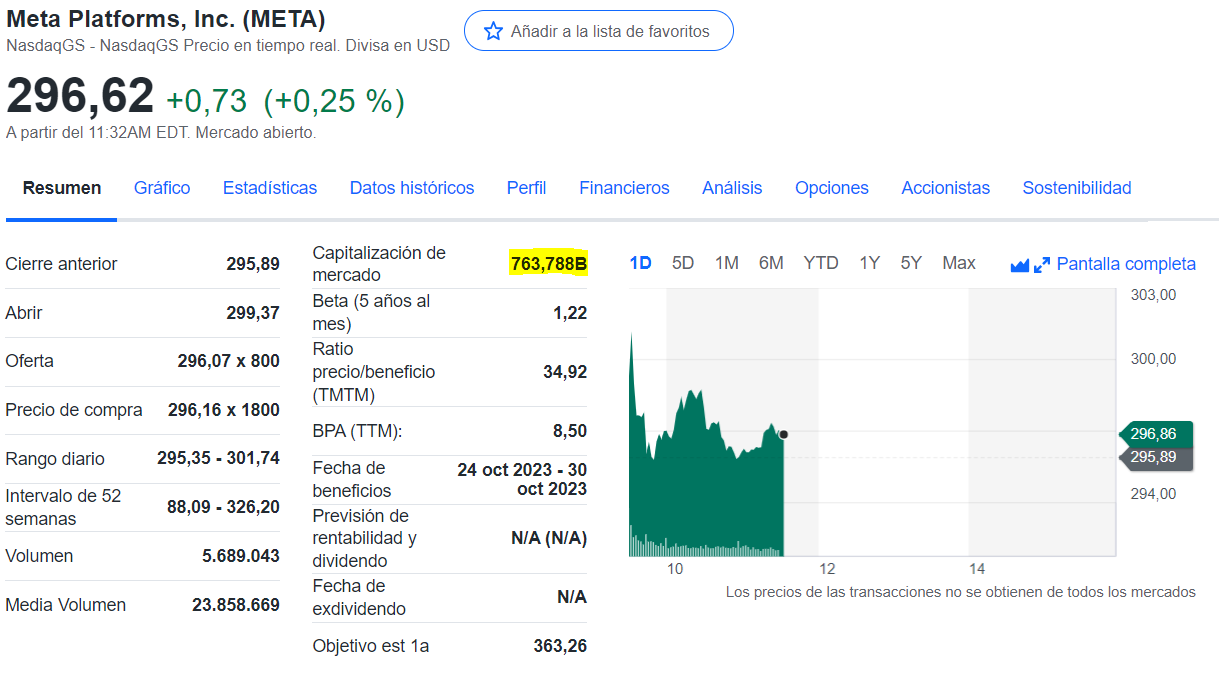Open the Análisis tab
This screenshot has width=1219, height=686.
click(x=732, y=188)
